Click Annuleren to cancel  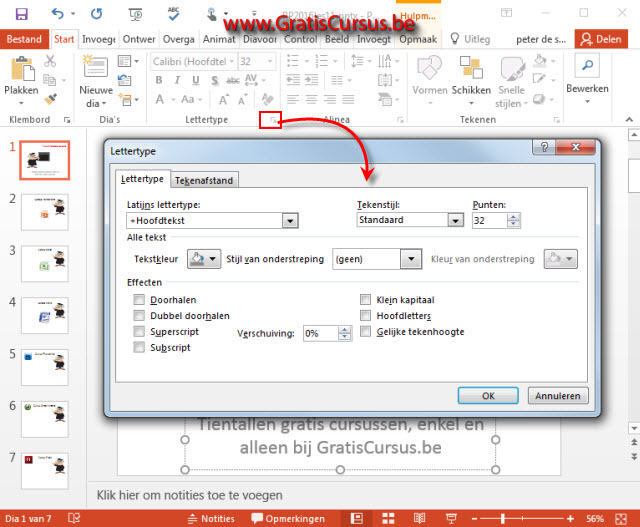coord(558,396)
